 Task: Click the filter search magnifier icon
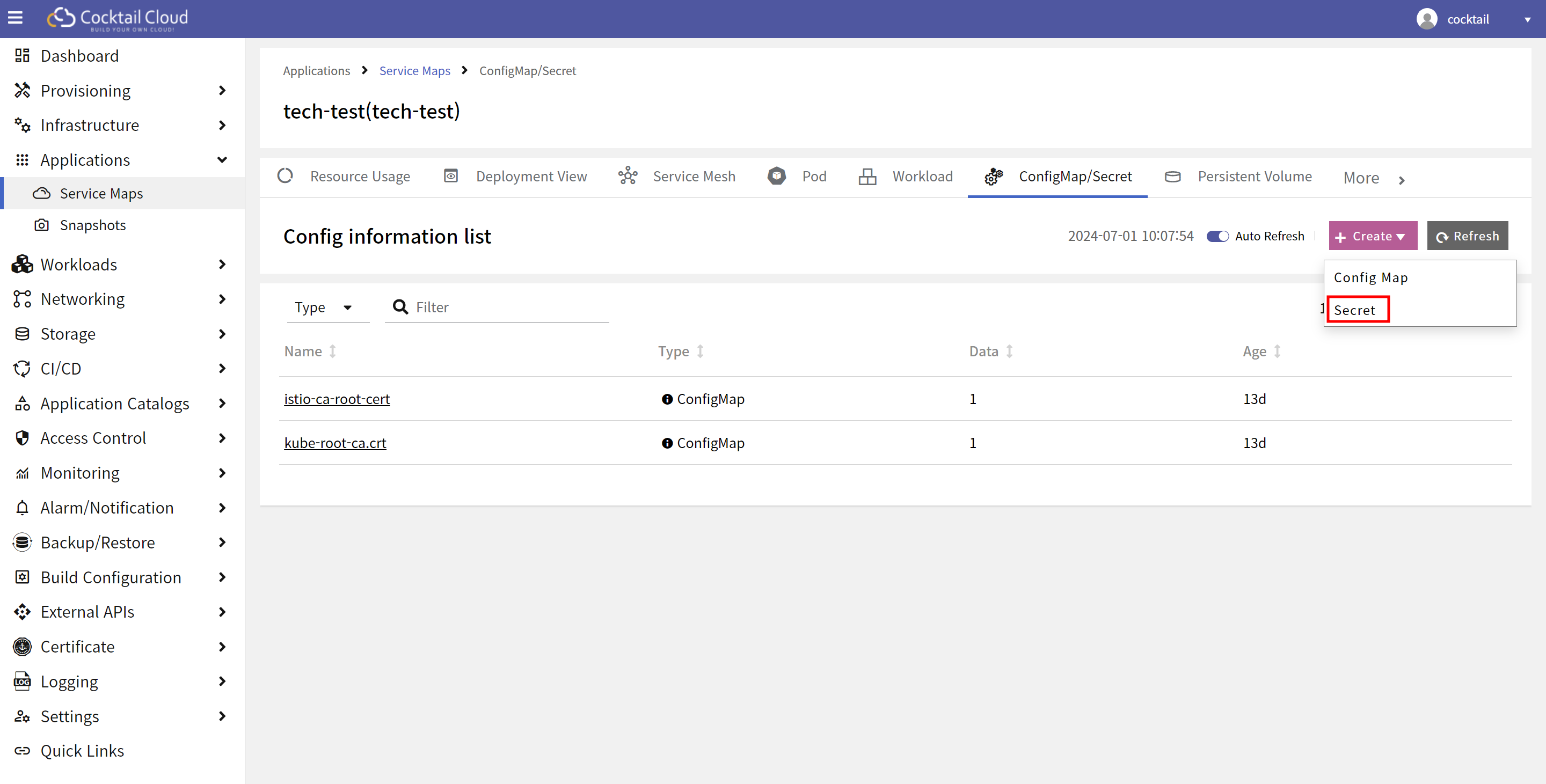pos(400,307)
